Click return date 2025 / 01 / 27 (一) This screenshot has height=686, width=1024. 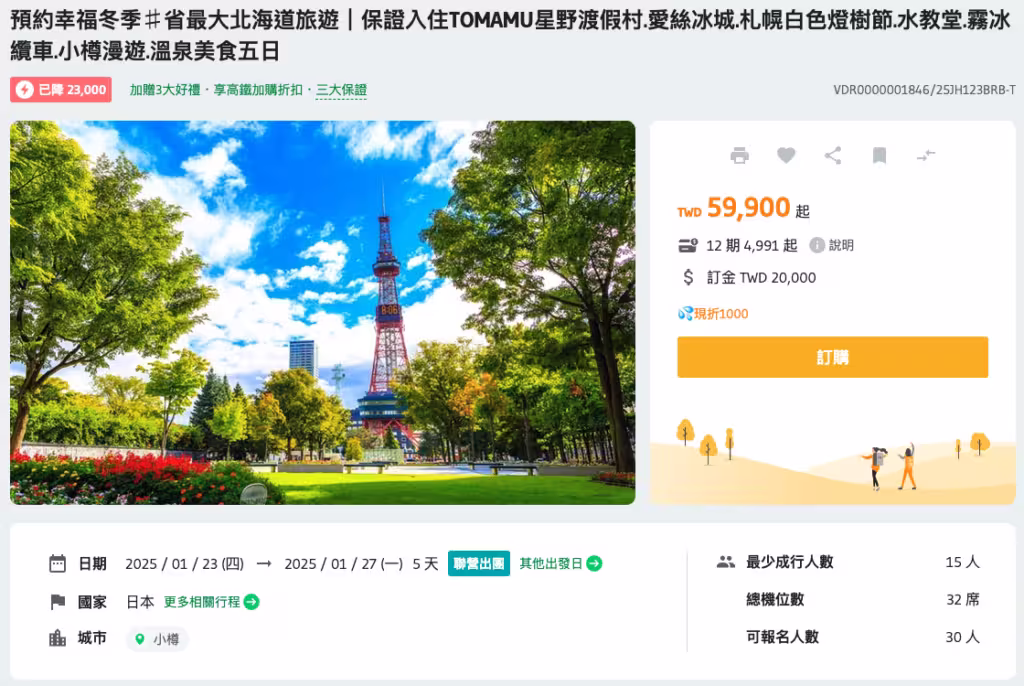pos(344,564)
